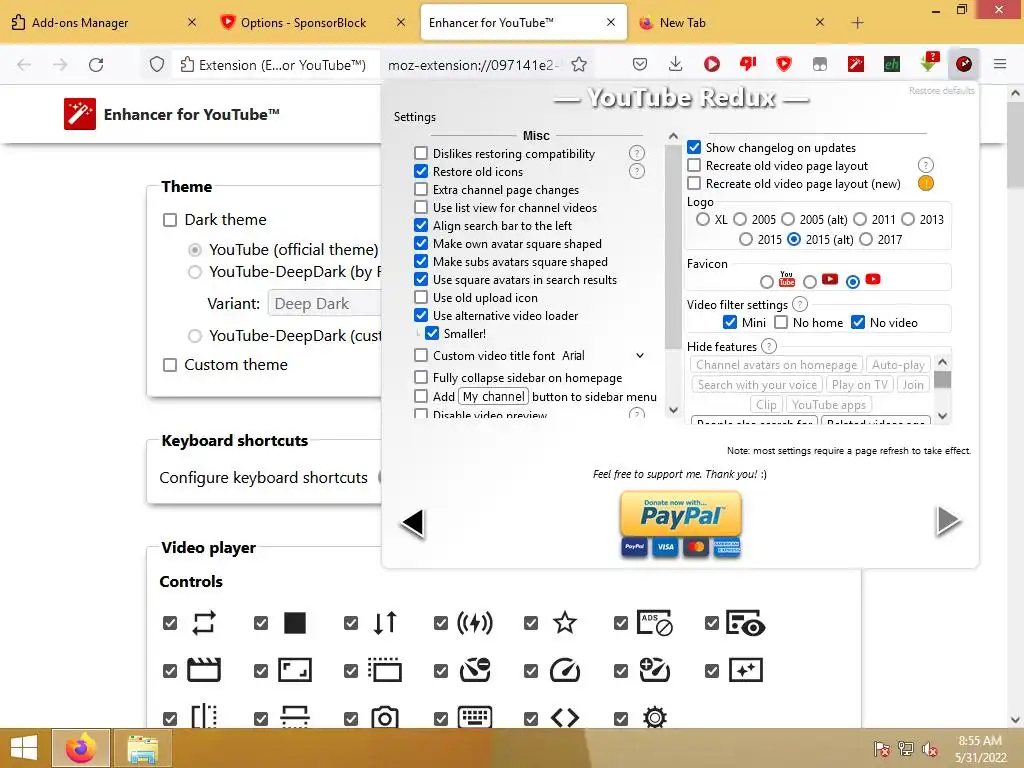The height and width of the screenshot is (768, 1024).
Task: Click the YouTube Redux toolbar icon
Action: 964,64
